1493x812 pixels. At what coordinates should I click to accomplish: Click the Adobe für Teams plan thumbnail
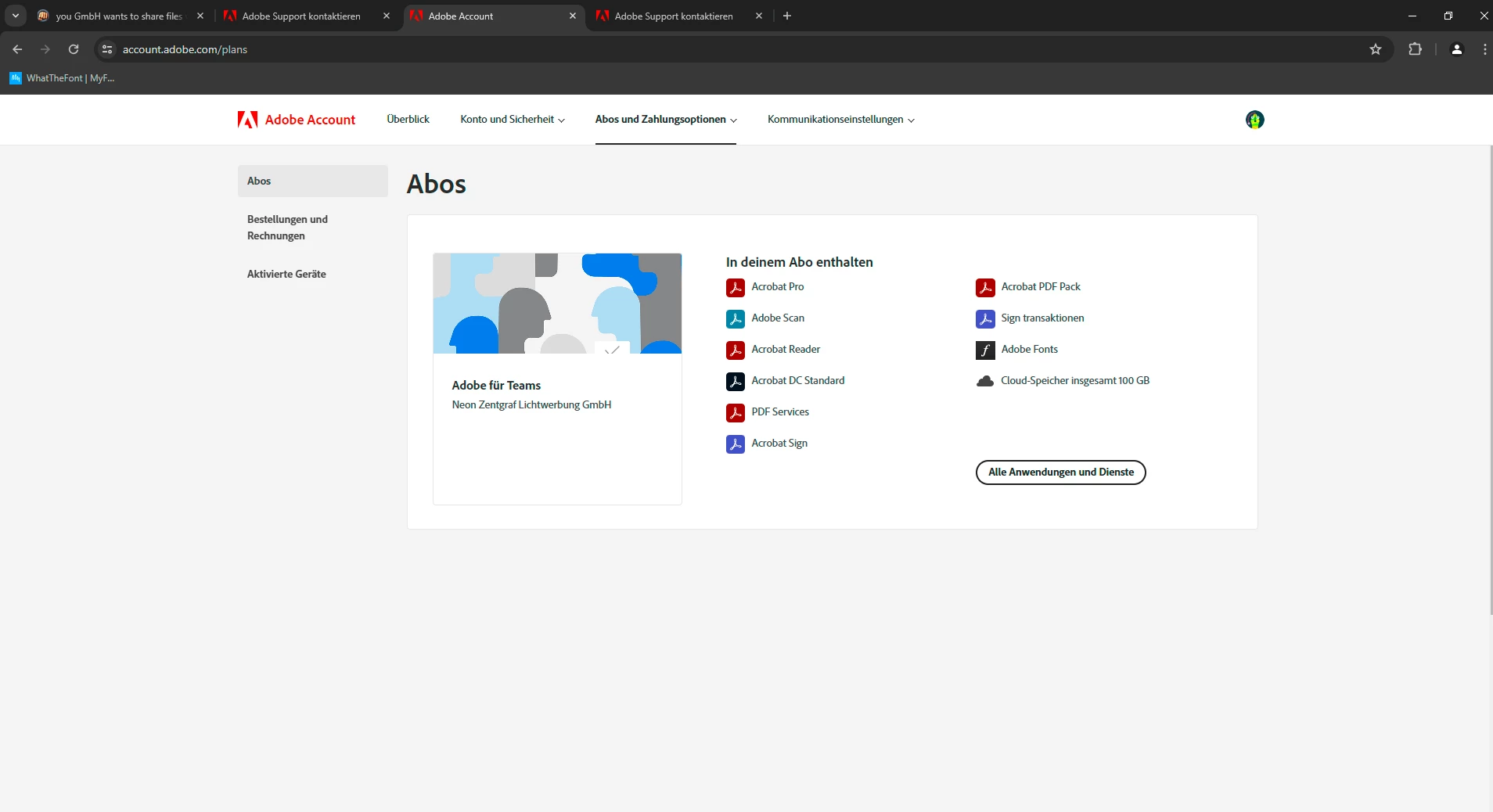click(x=557, y=304)
